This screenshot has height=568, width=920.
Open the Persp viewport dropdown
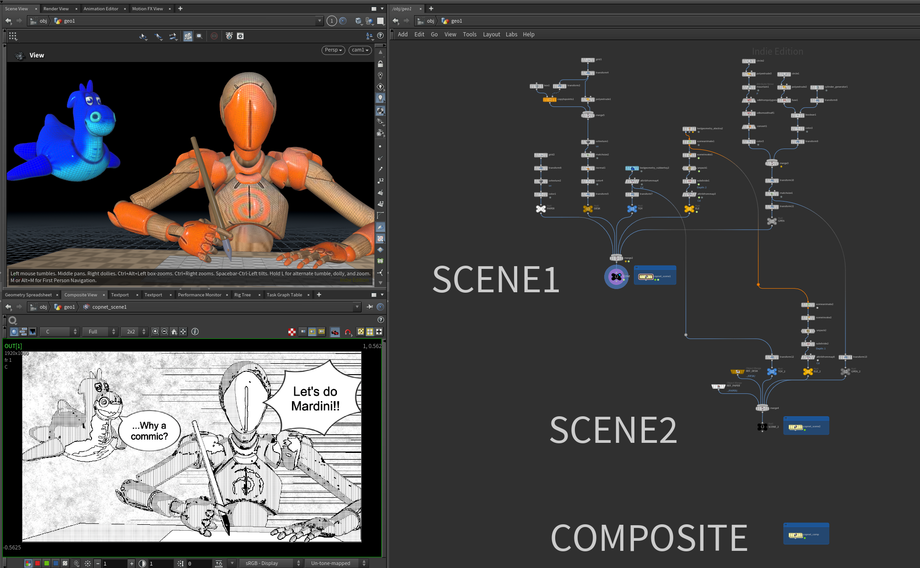click(x=333, y=50)
